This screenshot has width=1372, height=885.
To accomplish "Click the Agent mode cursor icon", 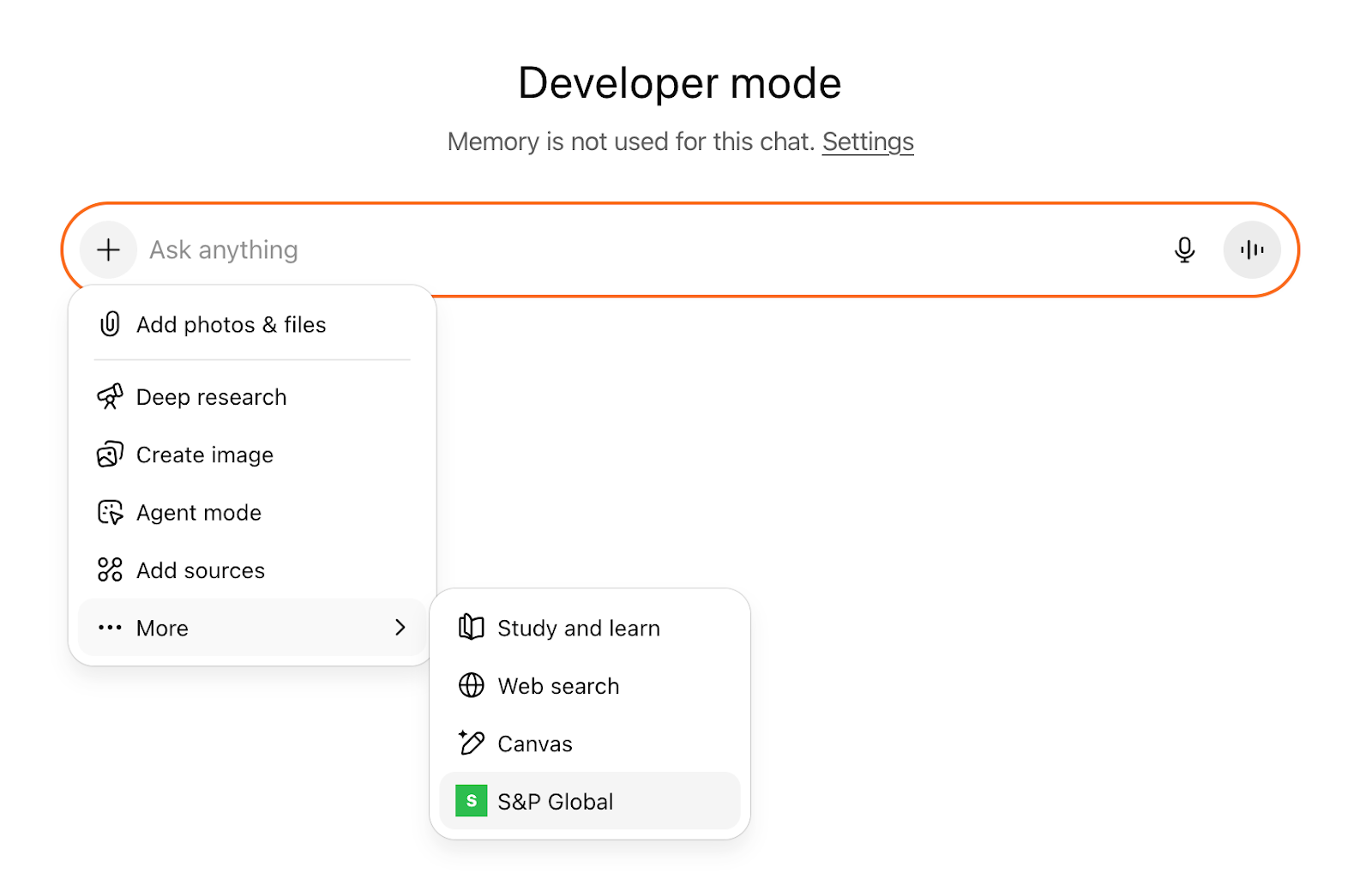I will [x=110, y=512].
